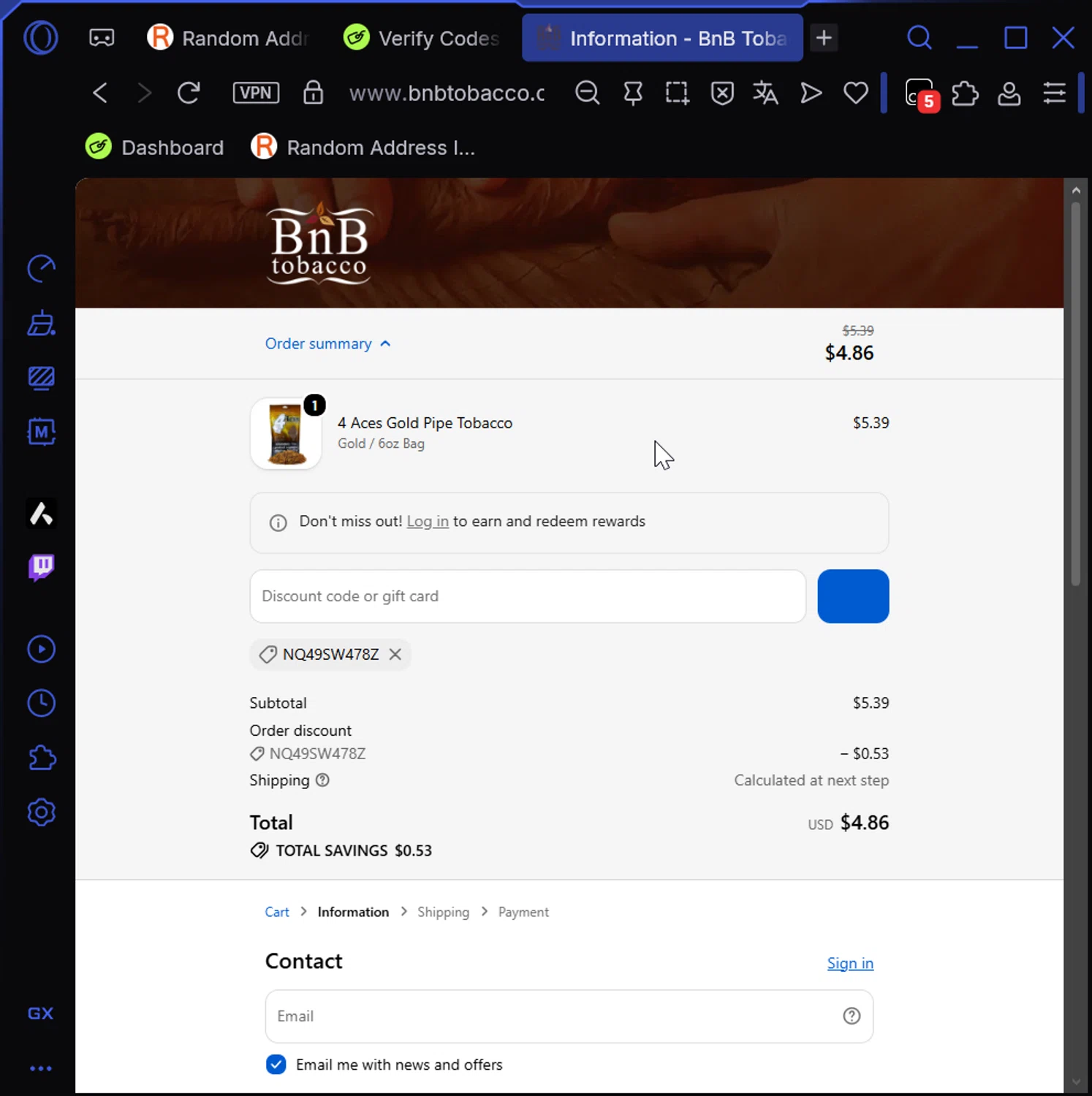Switch to the Random Addr tab

(x=228, y=38)
